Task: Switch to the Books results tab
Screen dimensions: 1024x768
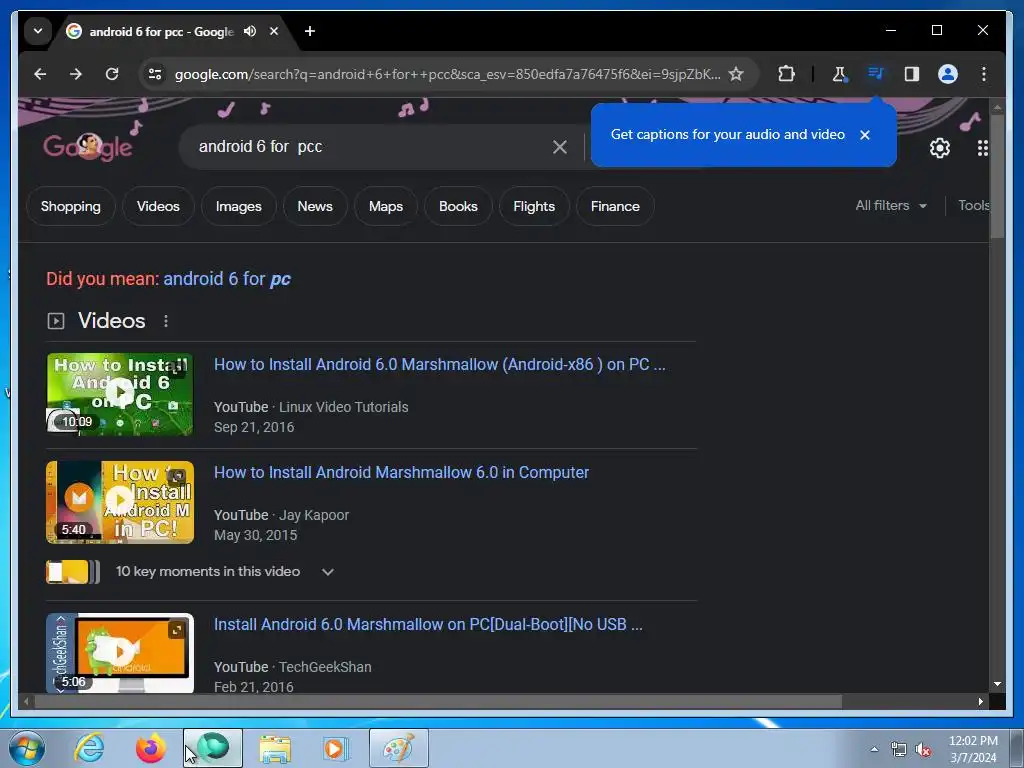Action: click(458, 206)
